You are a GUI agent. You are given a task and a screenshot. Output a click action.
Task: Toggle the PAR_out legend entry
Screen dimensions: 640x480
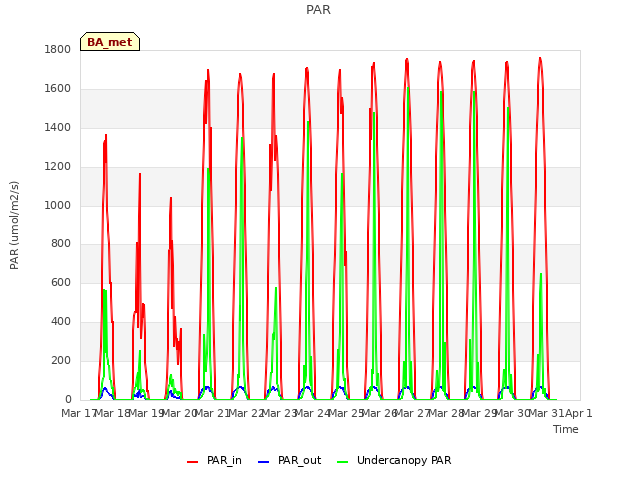290,460
